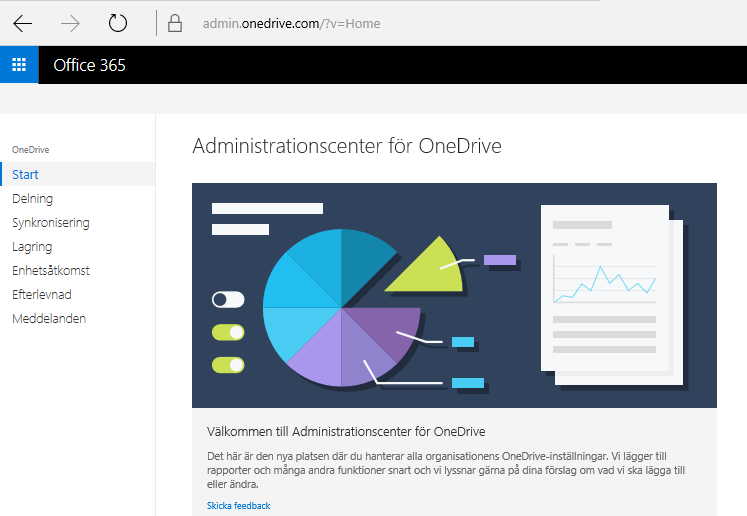Click the Administrationscenter för OneDrive heading
The image size is (747, 516).
tap(347, 146)
